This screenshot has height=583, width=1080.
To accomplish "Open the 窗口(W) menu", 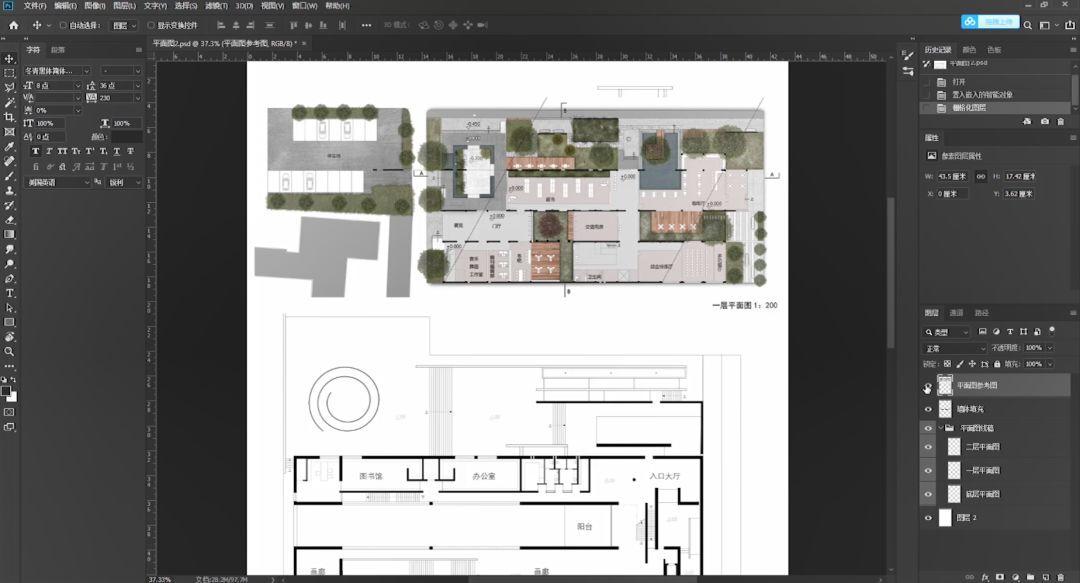I will 304,6.
